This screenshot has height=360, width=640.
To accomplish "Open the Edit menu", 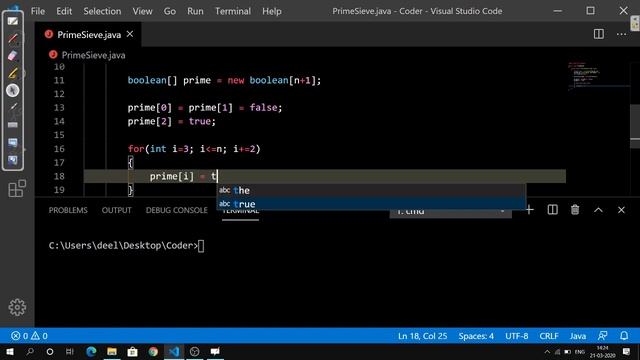I will coord(64,11).
